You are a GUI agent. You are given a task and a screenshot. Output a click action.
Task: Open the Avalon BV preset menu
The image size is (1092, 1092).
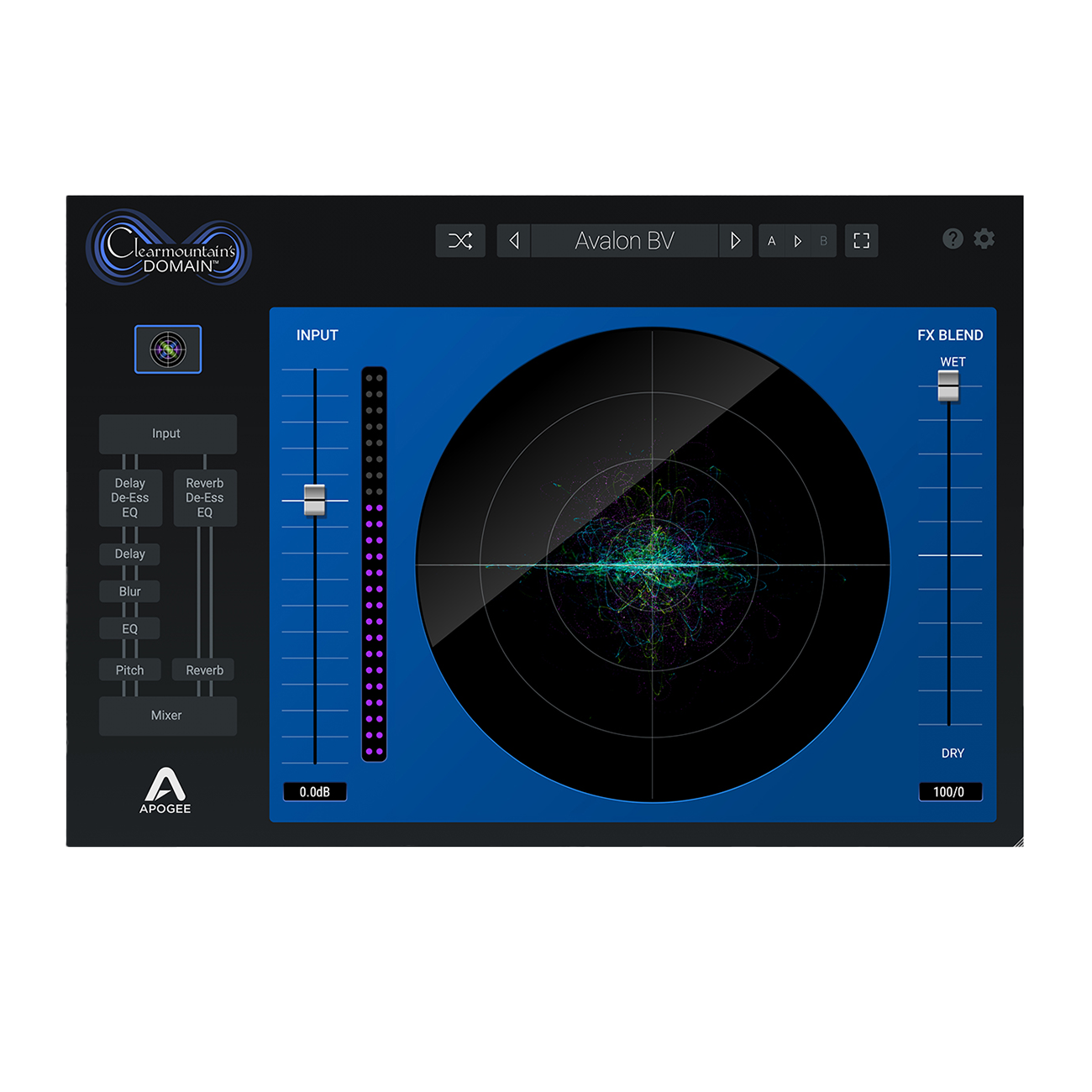click(x=625, y=241)
